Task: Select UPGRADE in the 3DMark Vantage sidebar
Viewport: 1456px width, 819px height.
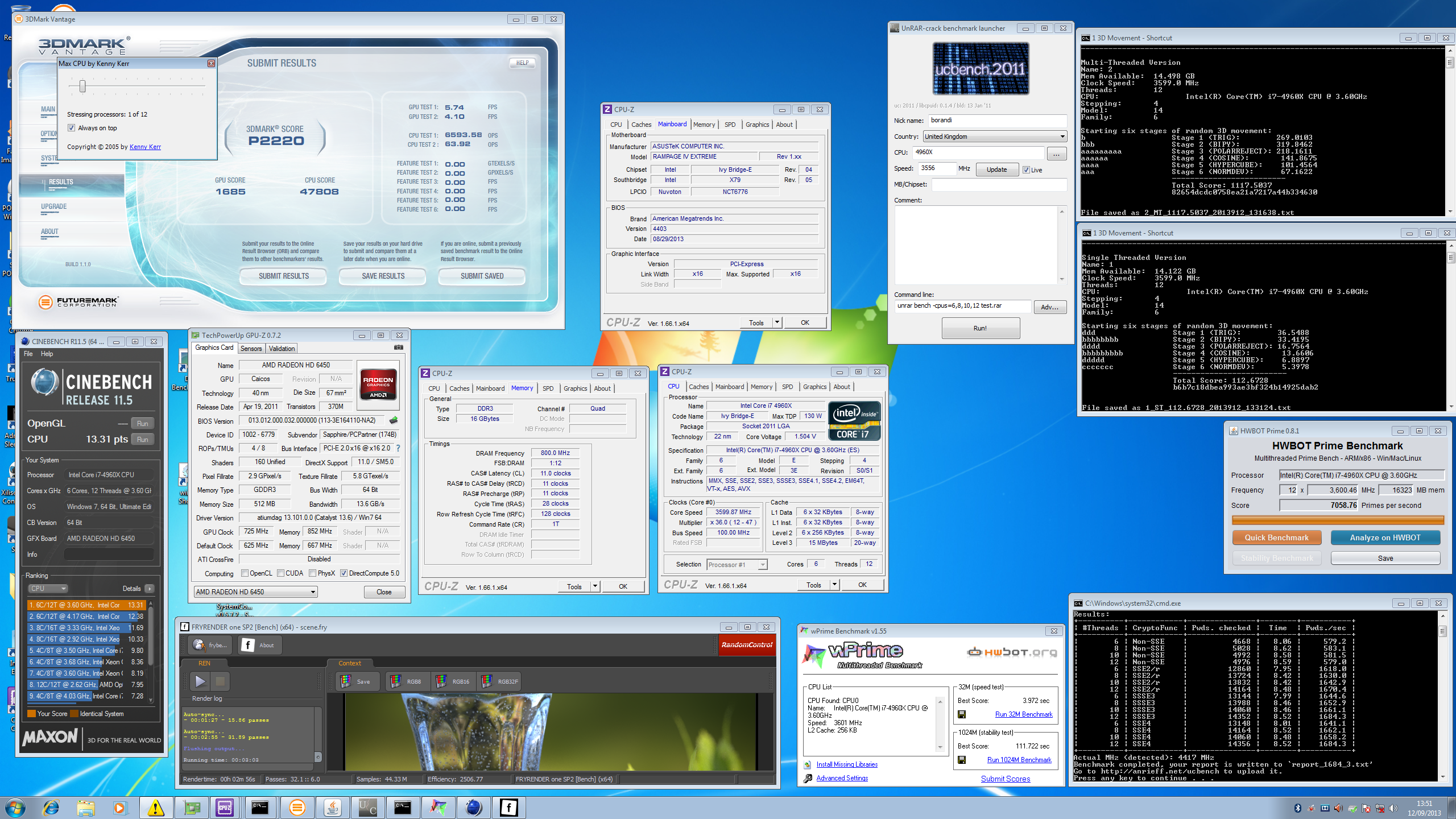Action: pos(54,206)
